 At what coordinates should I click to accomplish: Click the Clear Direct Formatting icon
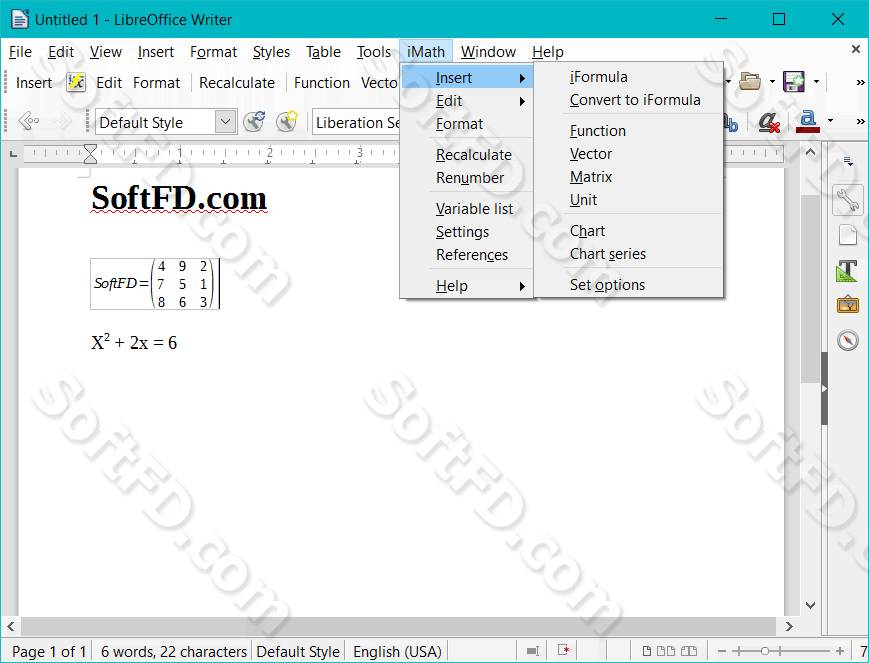point(769,121)
